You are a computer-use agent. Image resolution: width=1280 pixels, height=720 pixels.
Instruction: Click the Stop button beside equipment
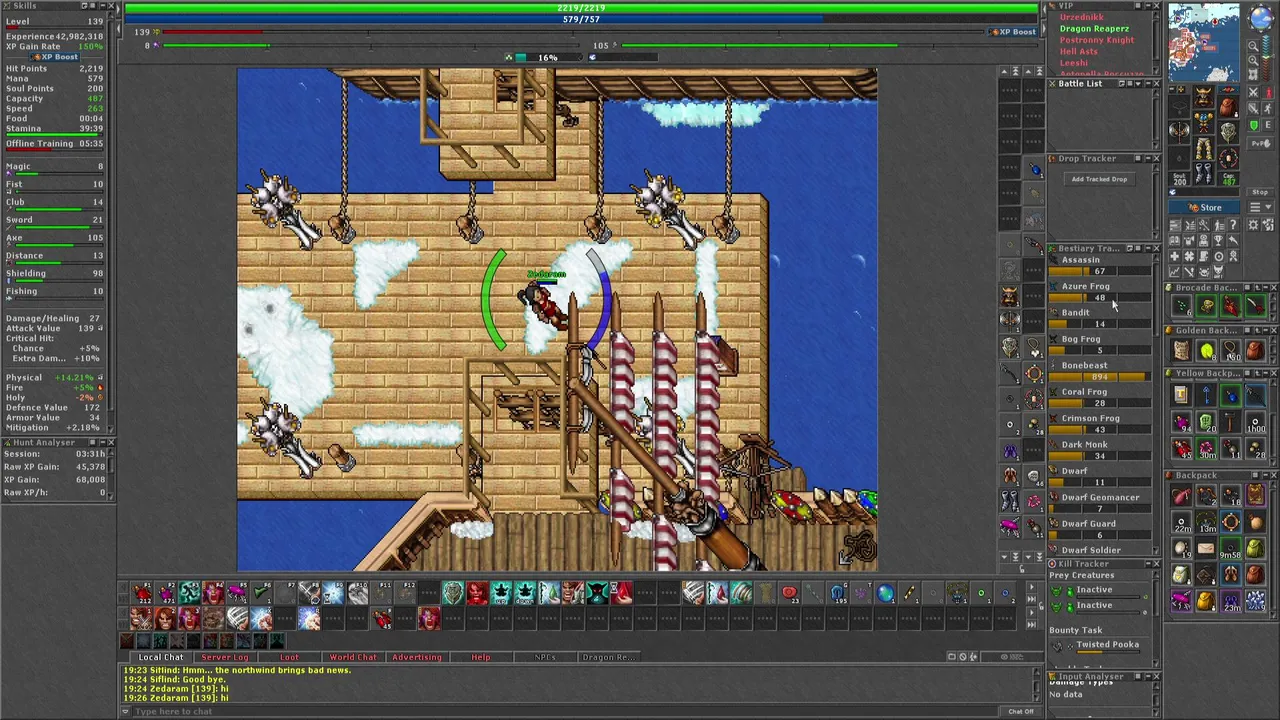(x=1260, y=192)
